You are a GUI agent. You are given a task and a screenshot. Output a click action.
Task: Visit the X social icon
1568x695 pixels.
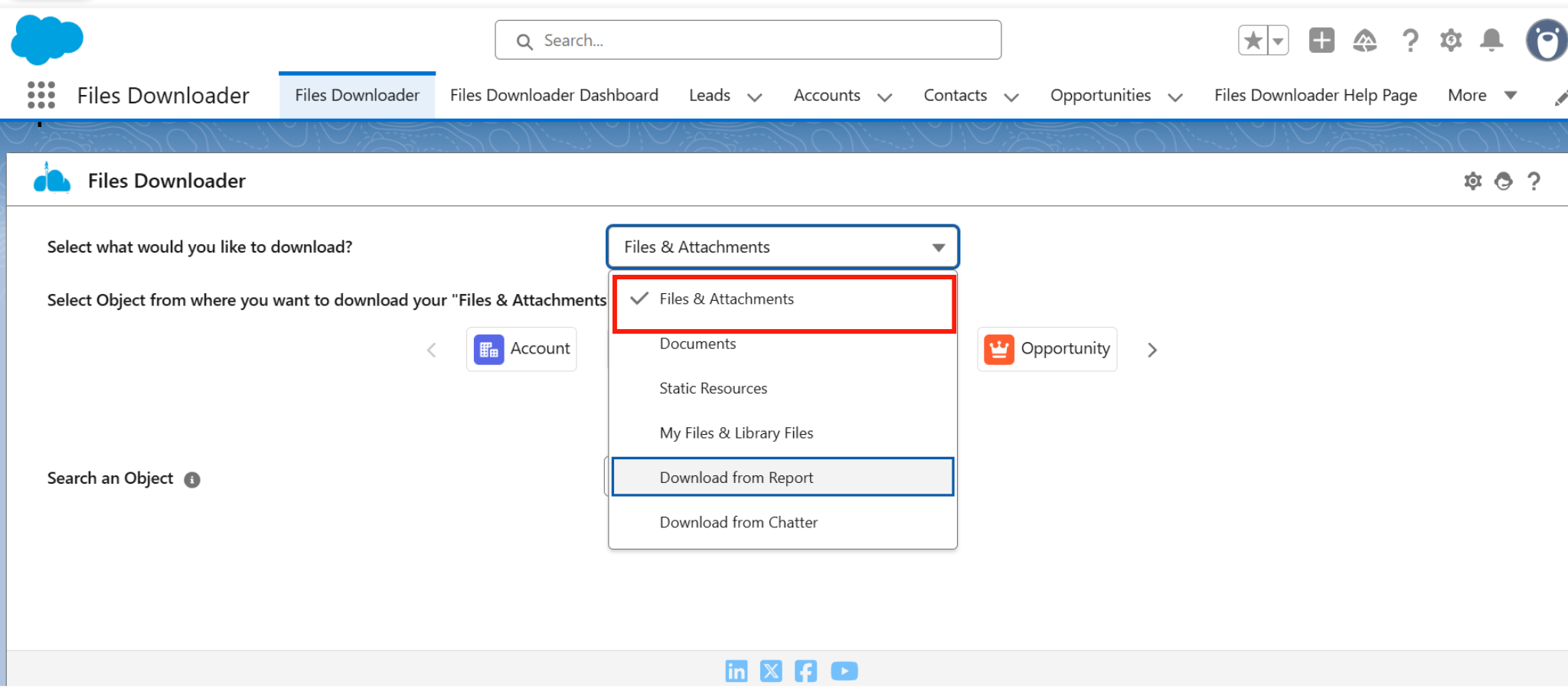771,671
